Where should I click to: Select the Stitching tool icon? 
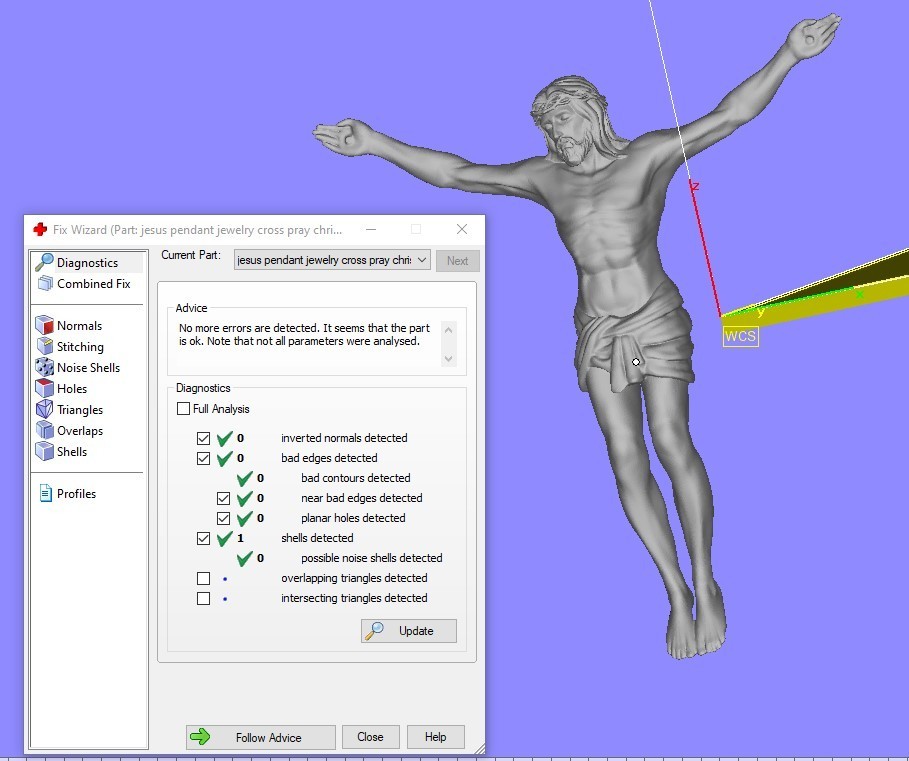44,347
